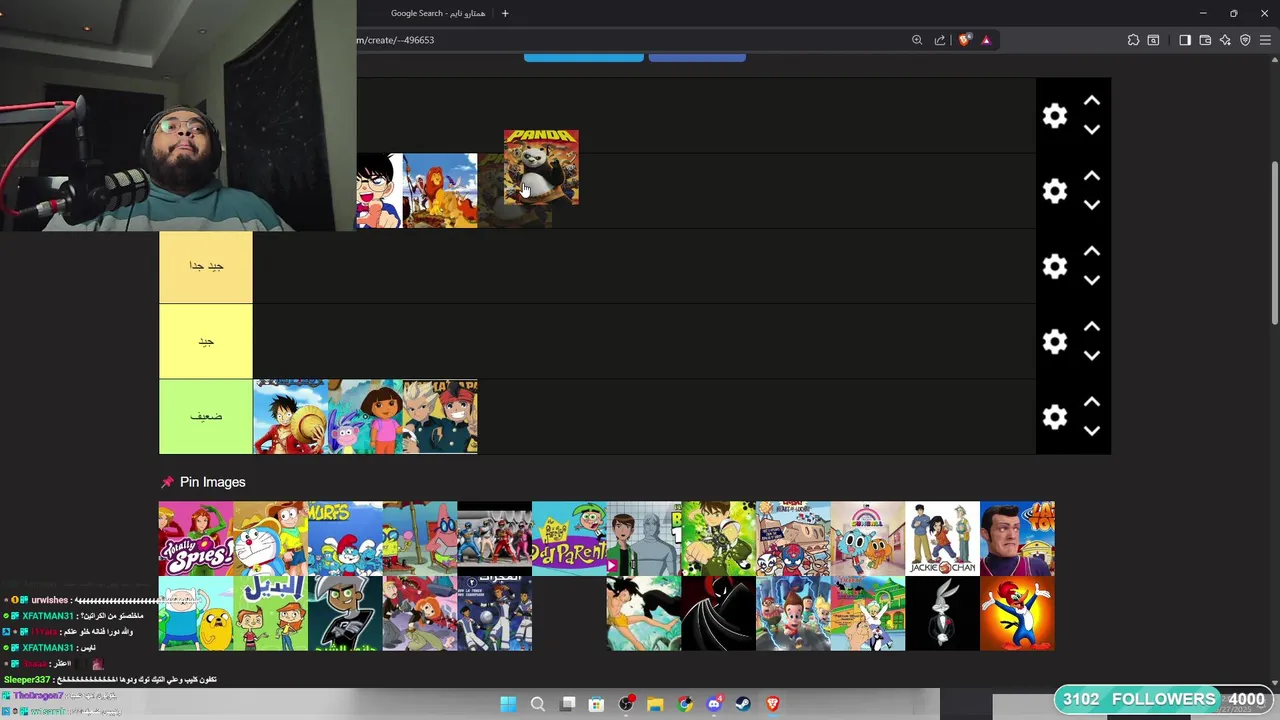Image resolution: width=1280 pixels, height=720 pixels.
Task: Click the Lion King image in tier row
Action: click(x=440, y=190)
